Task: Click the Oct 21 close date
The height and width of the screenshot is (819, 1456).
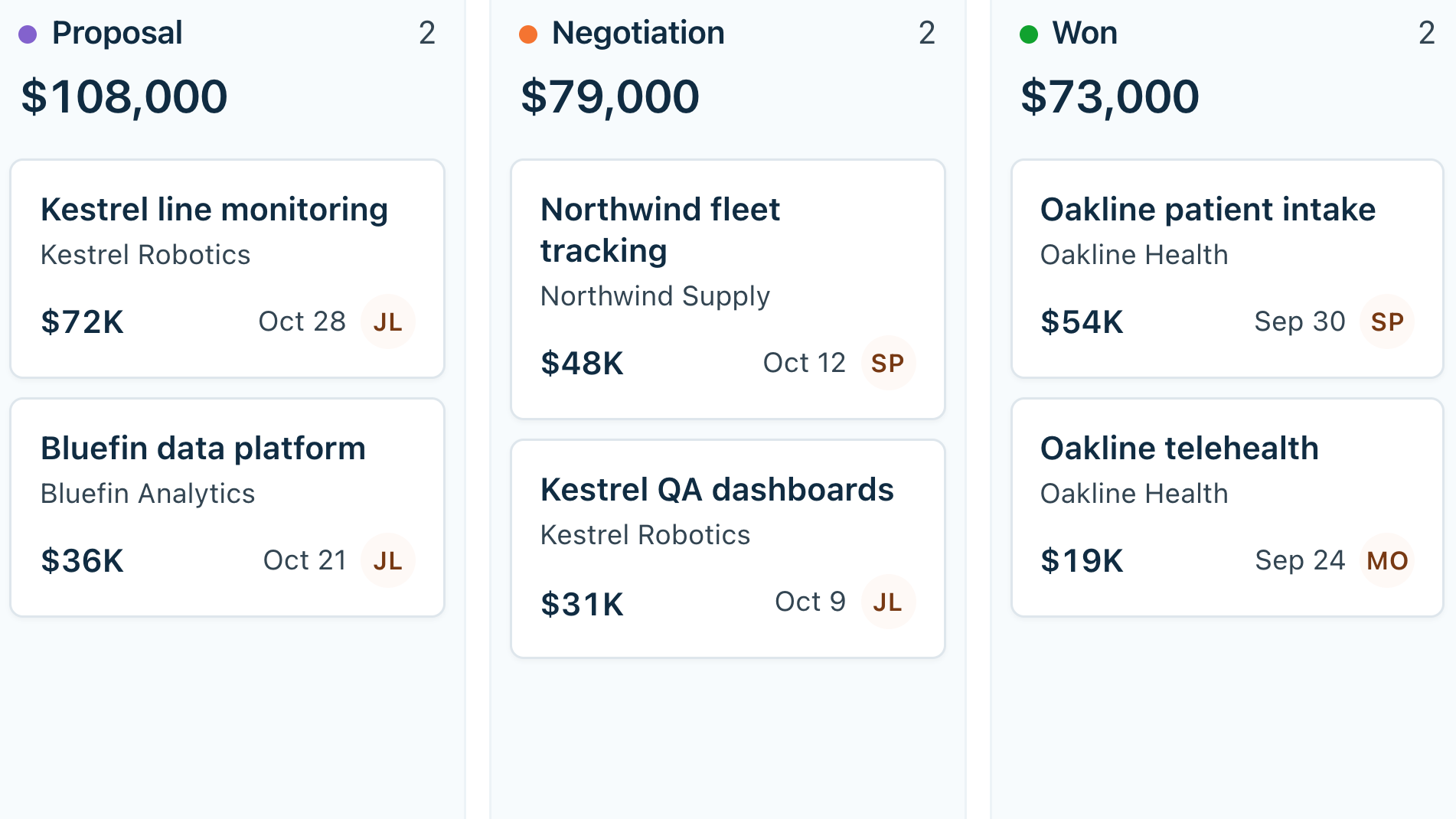Action: point(305,560)
